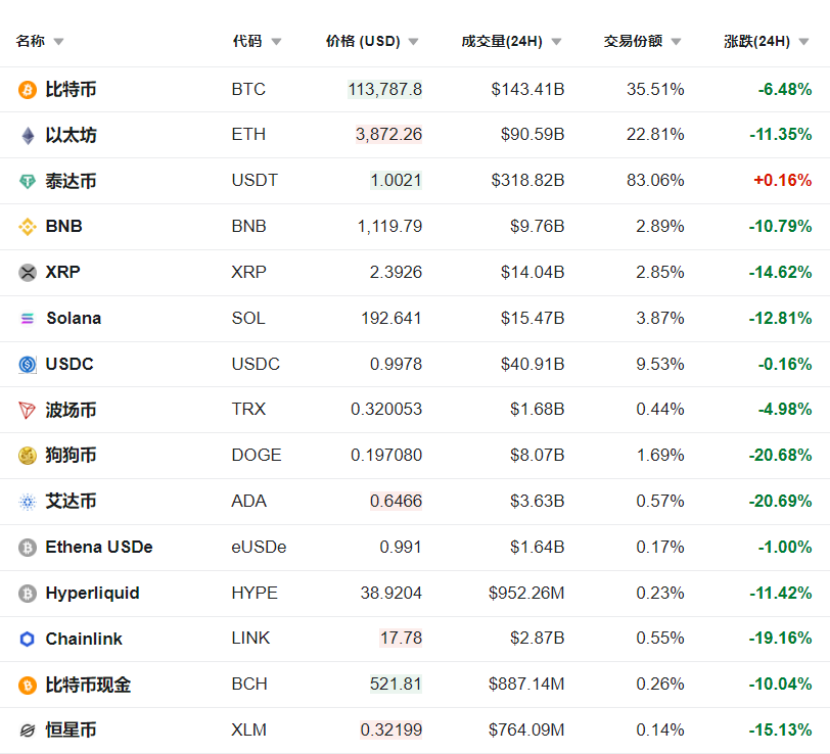Screen dimensions: 830x754
Task: Sort by 成交量(24H) column arrow
Action: 556,42
